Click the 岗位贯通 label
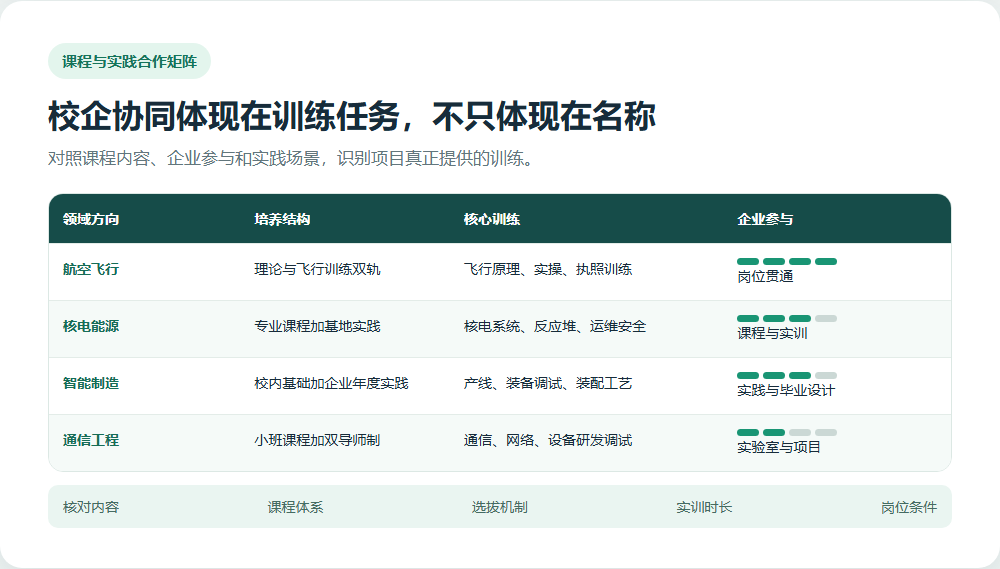This screenshot has width=1000, height=569. click(x=765, y=276)
